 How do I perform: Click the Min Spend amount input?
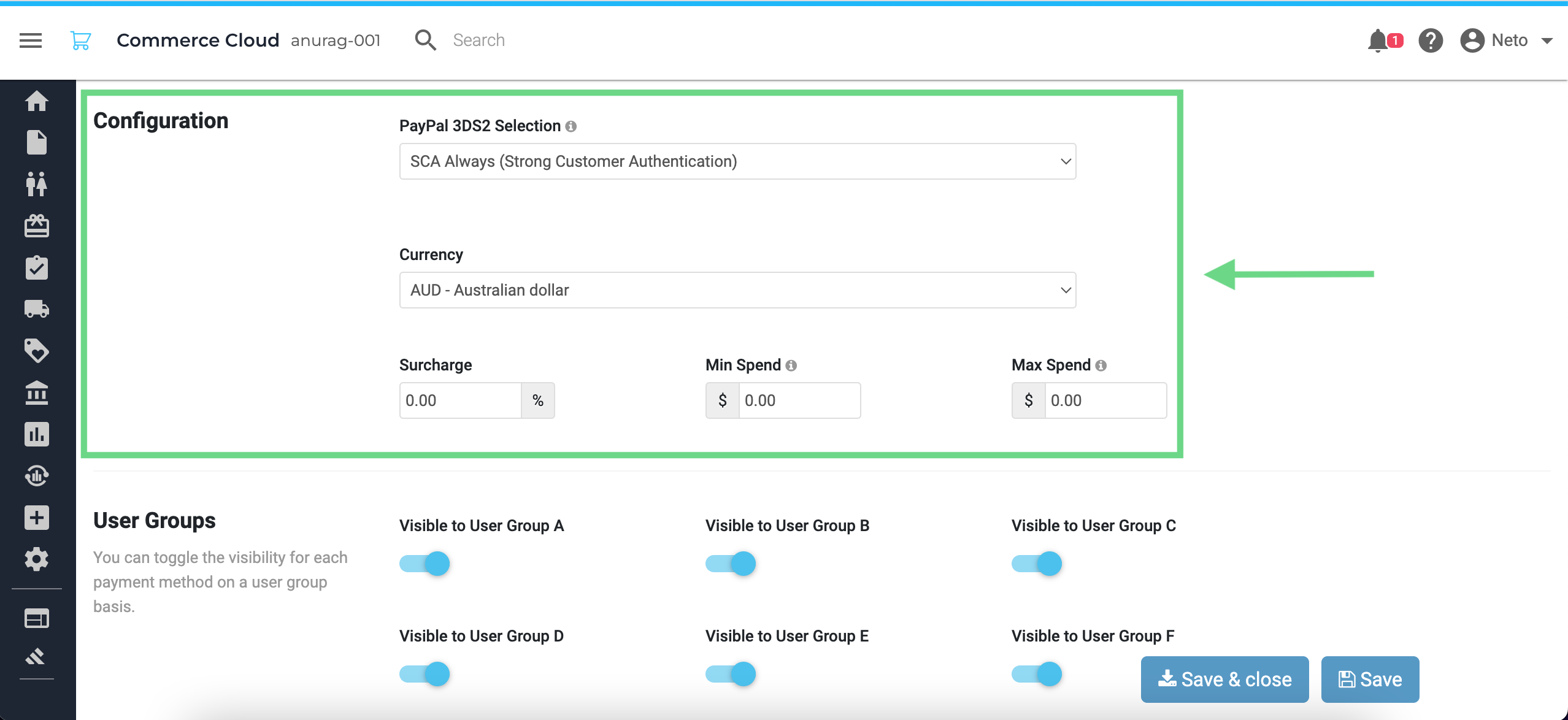(799, 400)
